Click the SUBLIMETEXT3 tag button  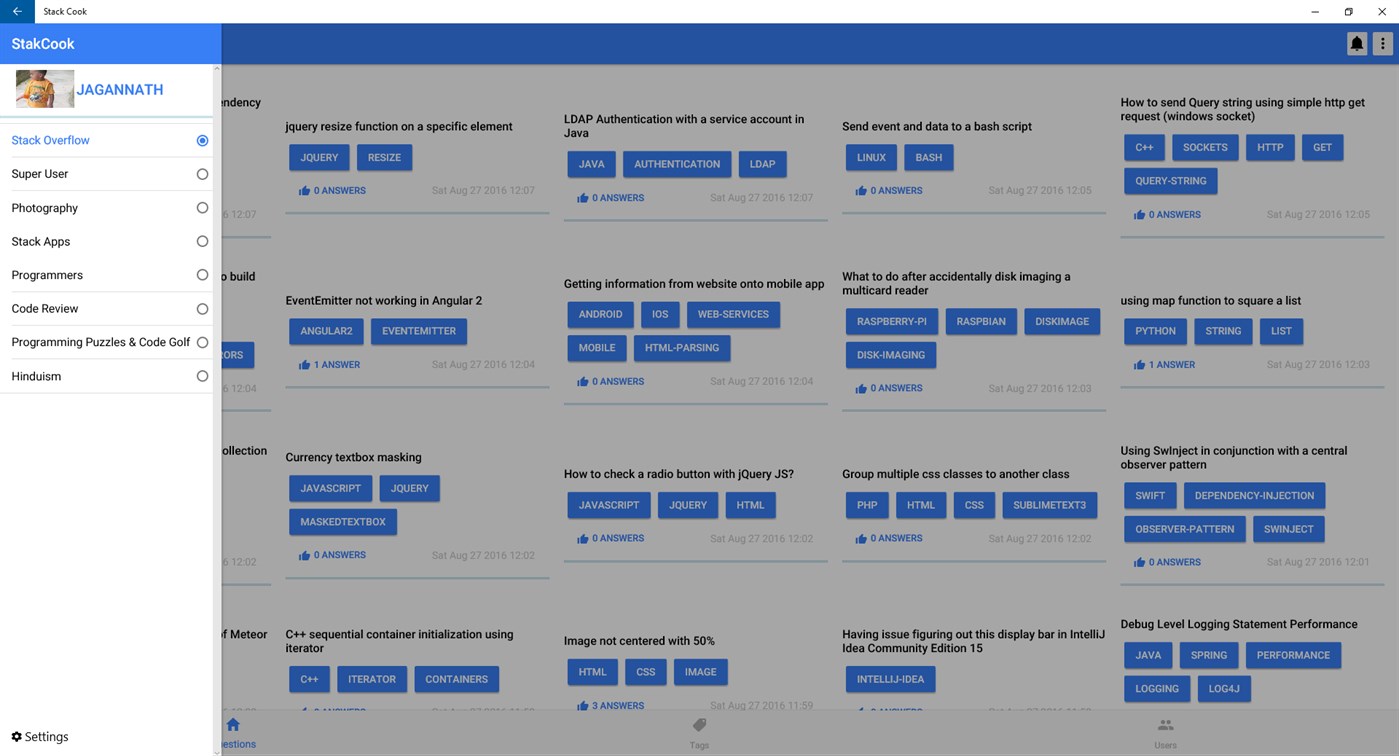click(x=1049, y=506)
